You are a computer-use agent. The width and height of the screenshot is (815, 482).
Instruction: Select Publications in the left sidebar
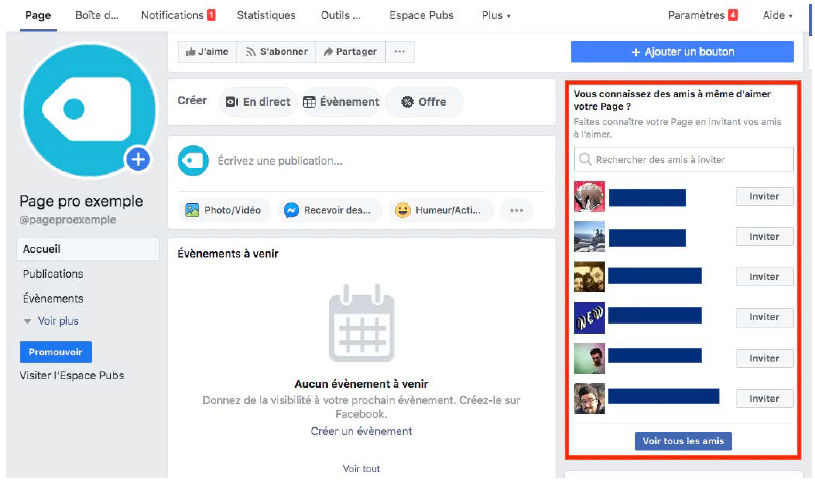coord(53,274)
